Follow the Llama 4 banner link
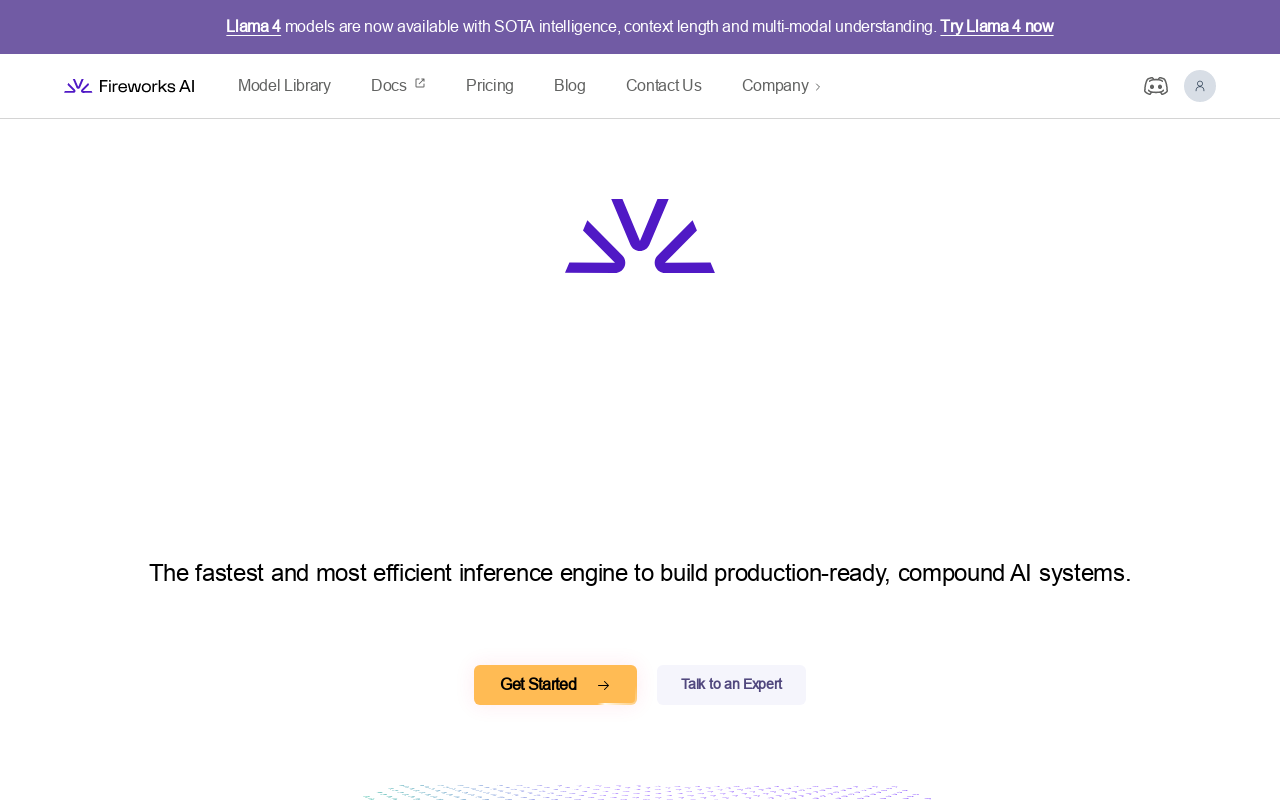Screen dimensions: 1280x800 pos(253,27)
